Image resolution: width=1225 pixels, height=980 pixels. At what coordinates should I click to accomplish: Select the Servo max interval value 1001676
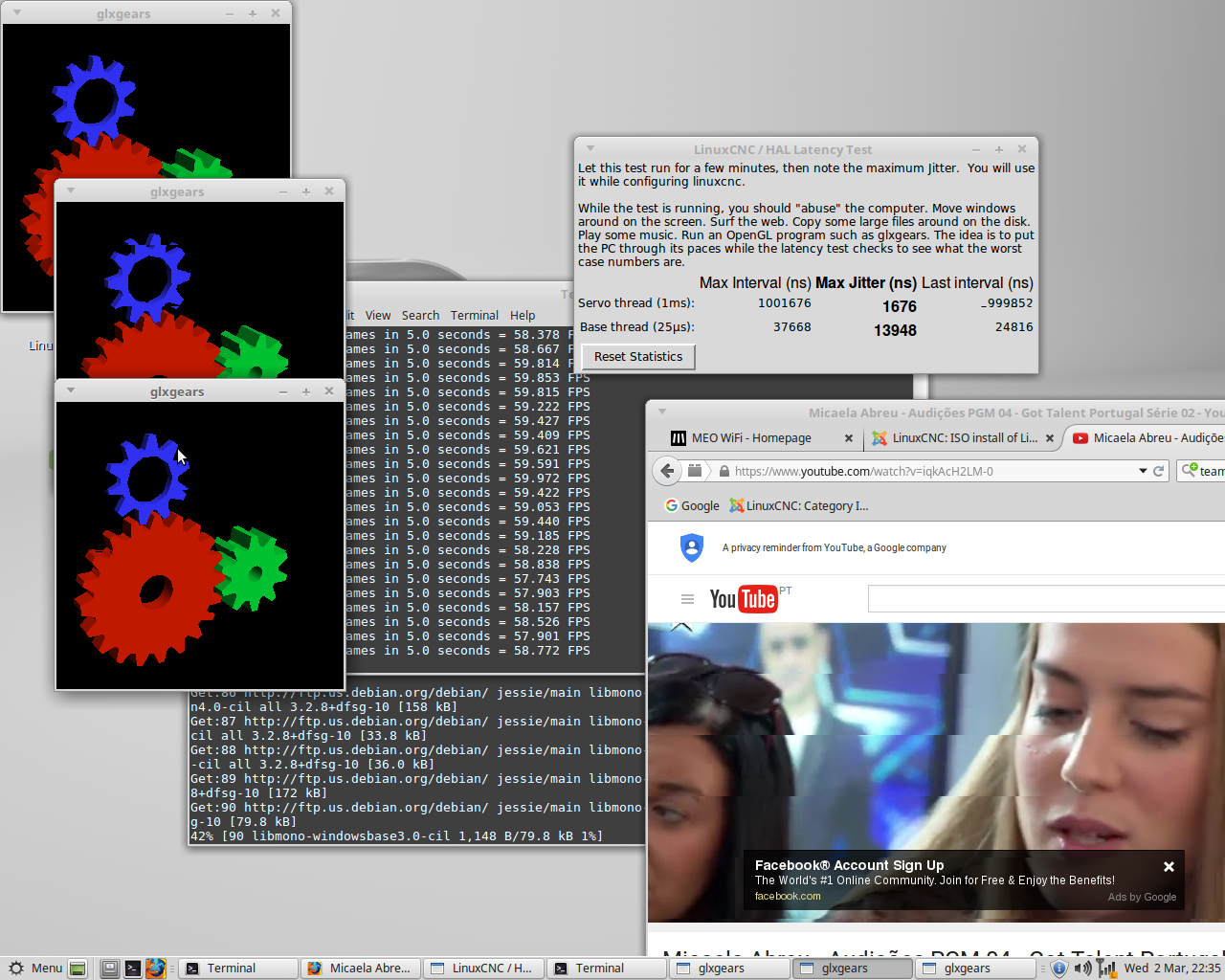[785, 303]
